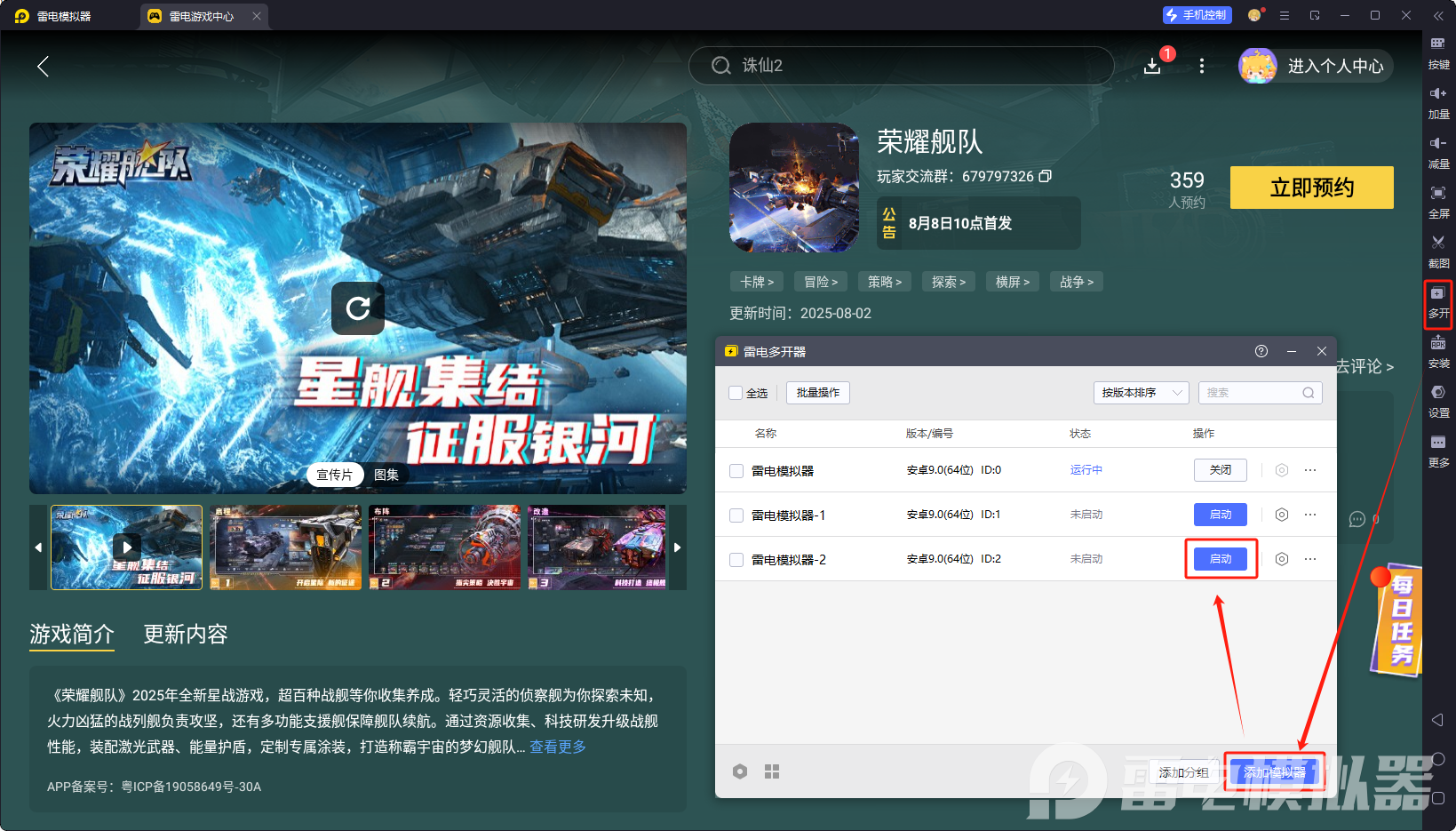The image size is (1456, 831).
Task: Check the 全选 select-all checkbox
Action: (736, 392)
